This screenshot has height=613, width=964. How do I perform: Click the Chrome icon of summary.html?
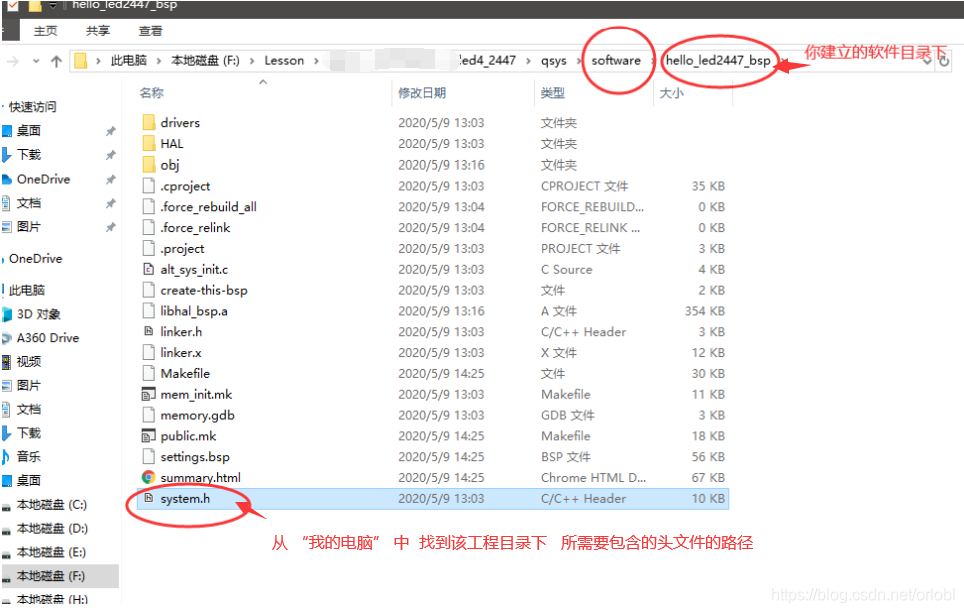pos(148,477)
